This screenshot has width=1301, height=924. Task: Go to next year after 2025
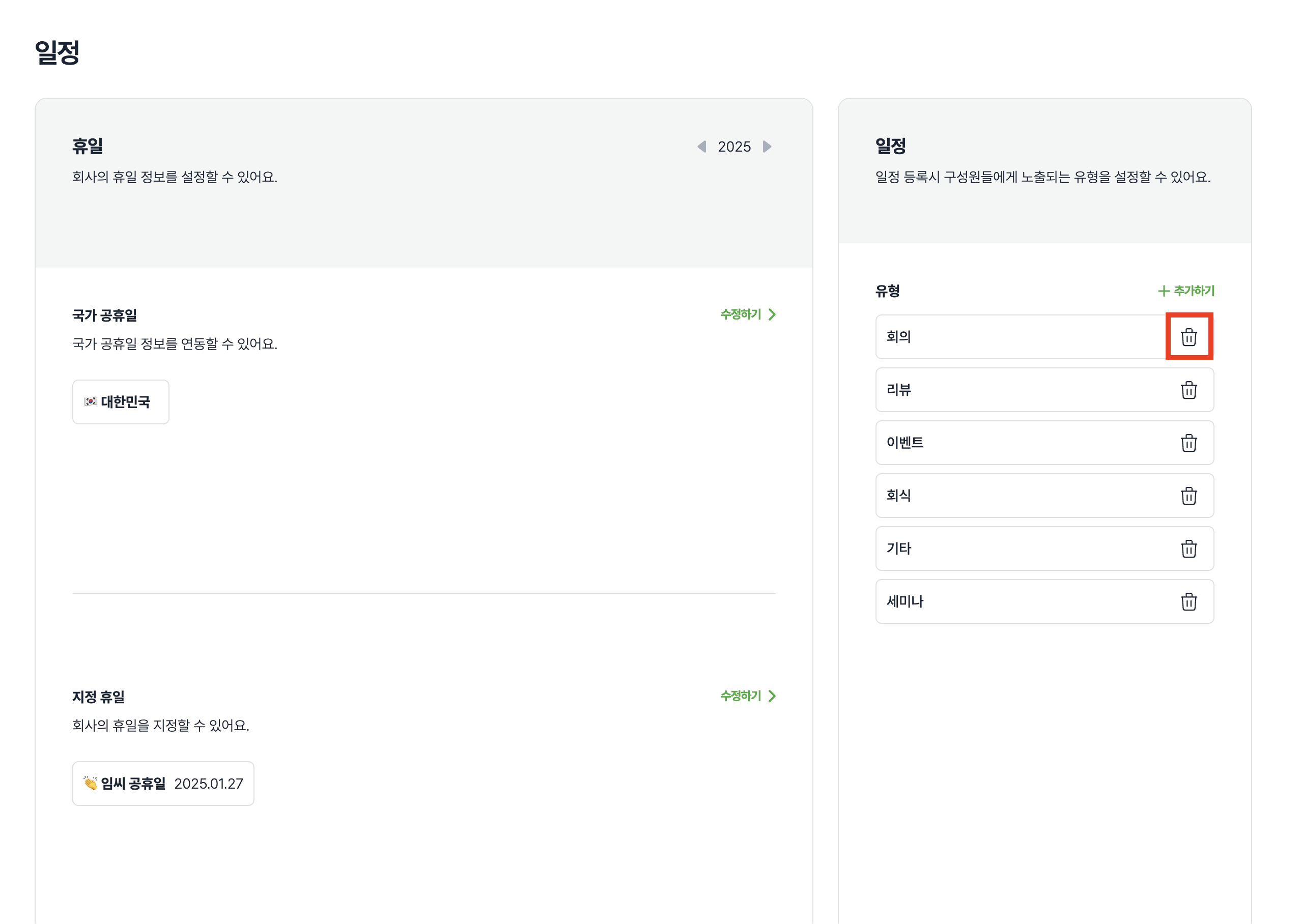[x=767, y=147]
